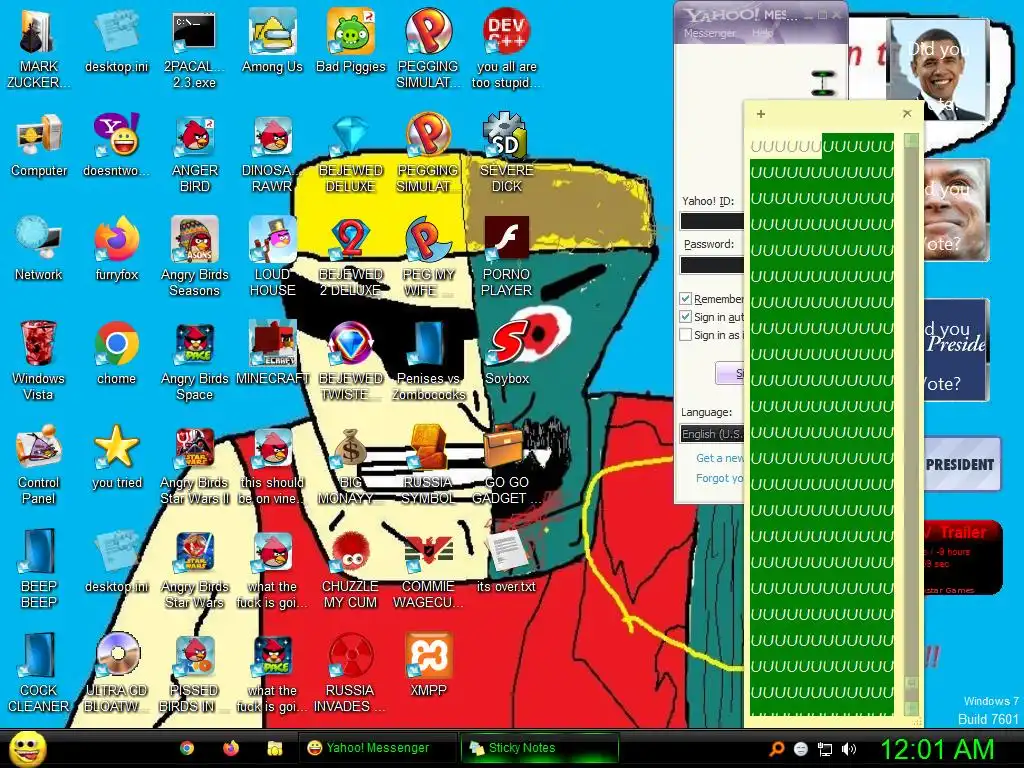Image resolution: width=1024 pixels, height=768 pixels.
Task: Open the 12:01 AM taskbar clock
Action: coord(937,749)
